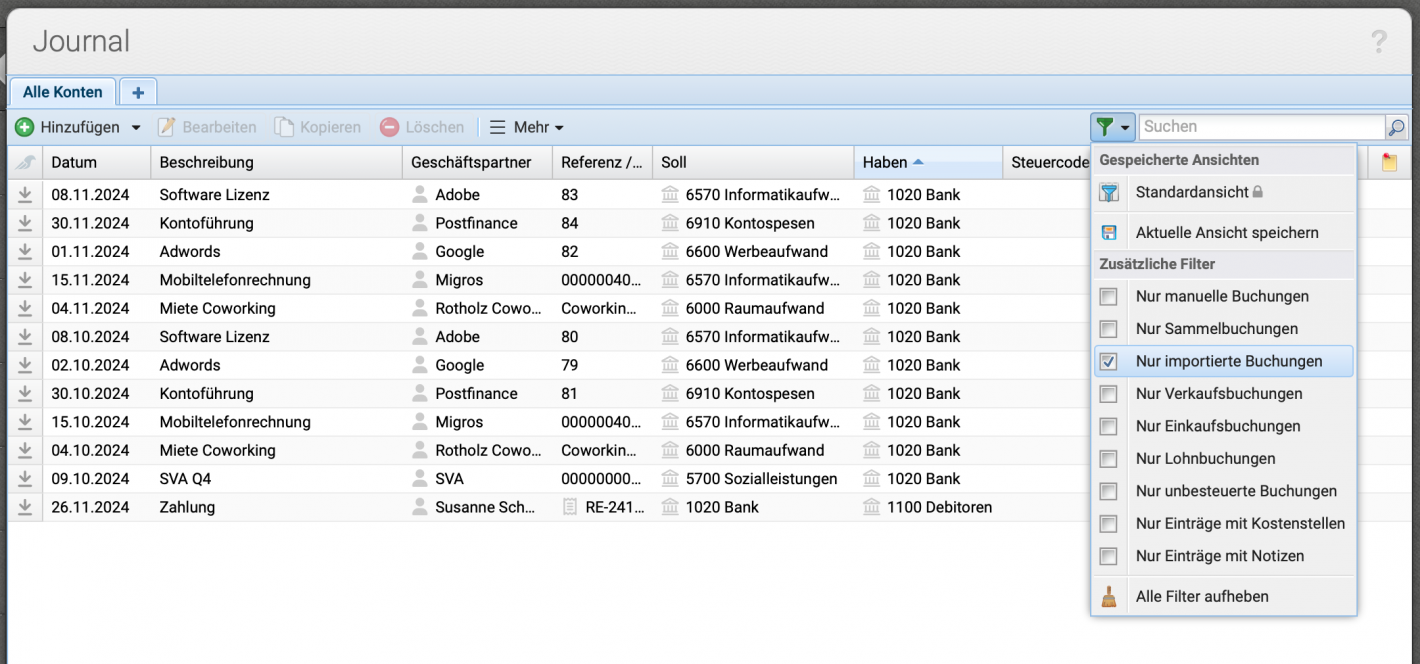Click reference 79 for Adwords
1420x664 pixels.
point(570,365)
